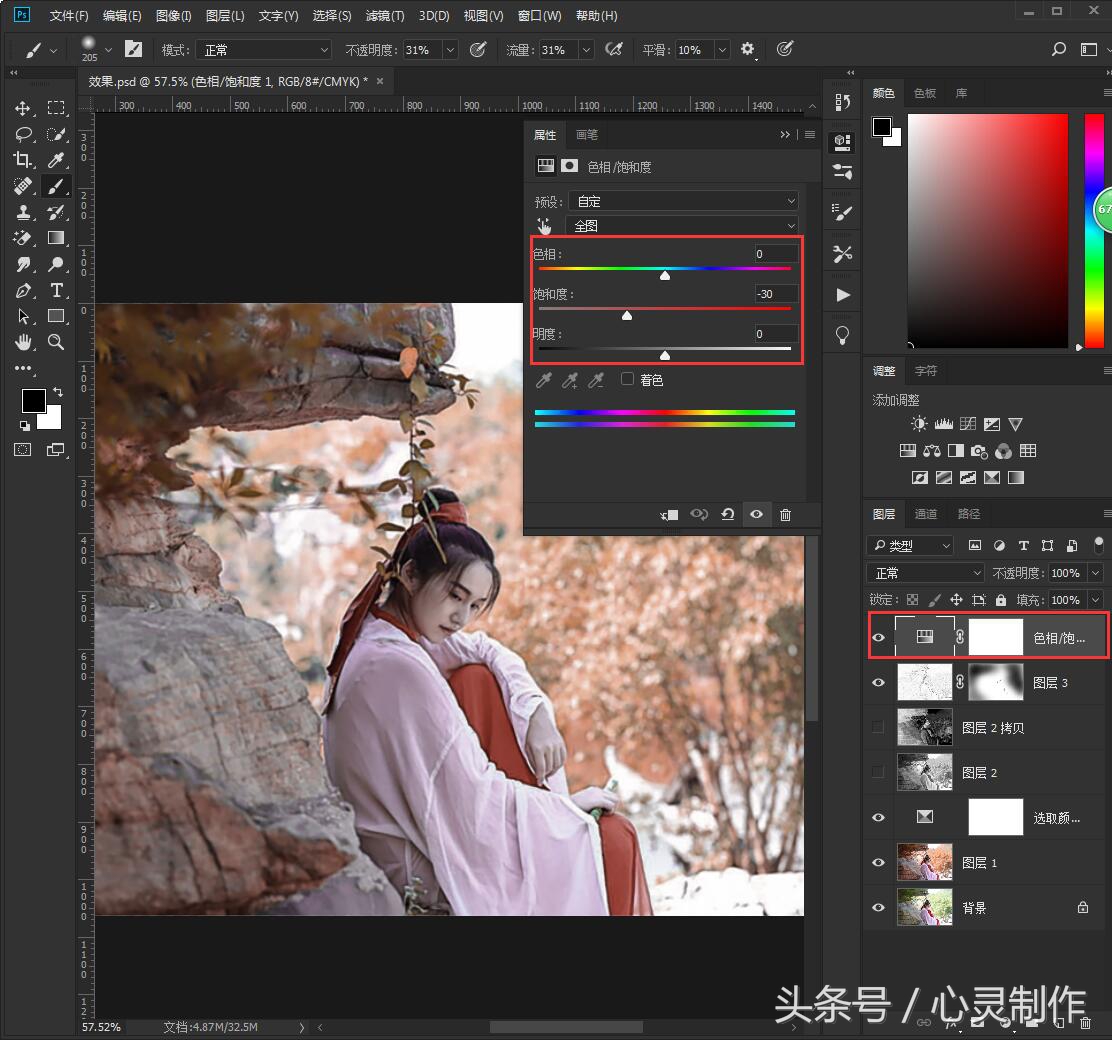Select the Hand tool
The width and height of the screenshot is (1112, 1040).
[24, 342]
